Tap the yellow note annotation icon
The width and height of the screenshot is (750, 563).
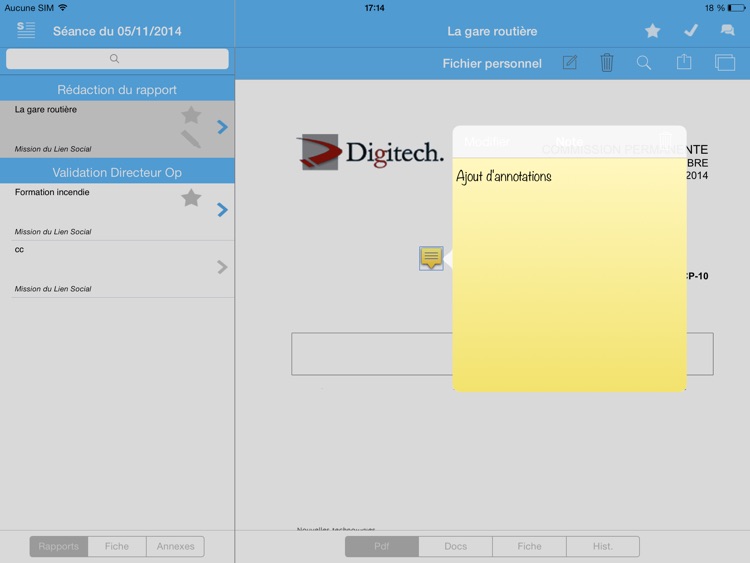pos(431,258)
